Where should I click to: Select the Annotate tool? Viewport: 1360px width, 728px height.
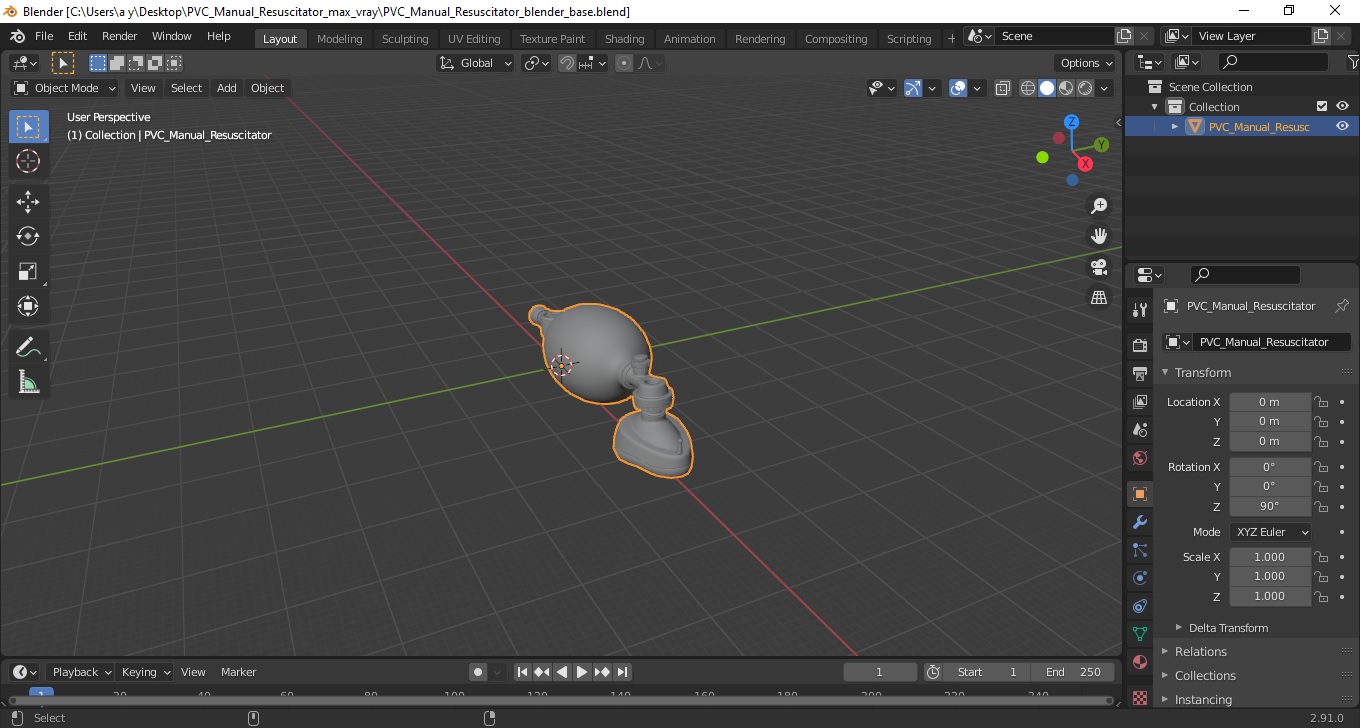coord(28,347)
